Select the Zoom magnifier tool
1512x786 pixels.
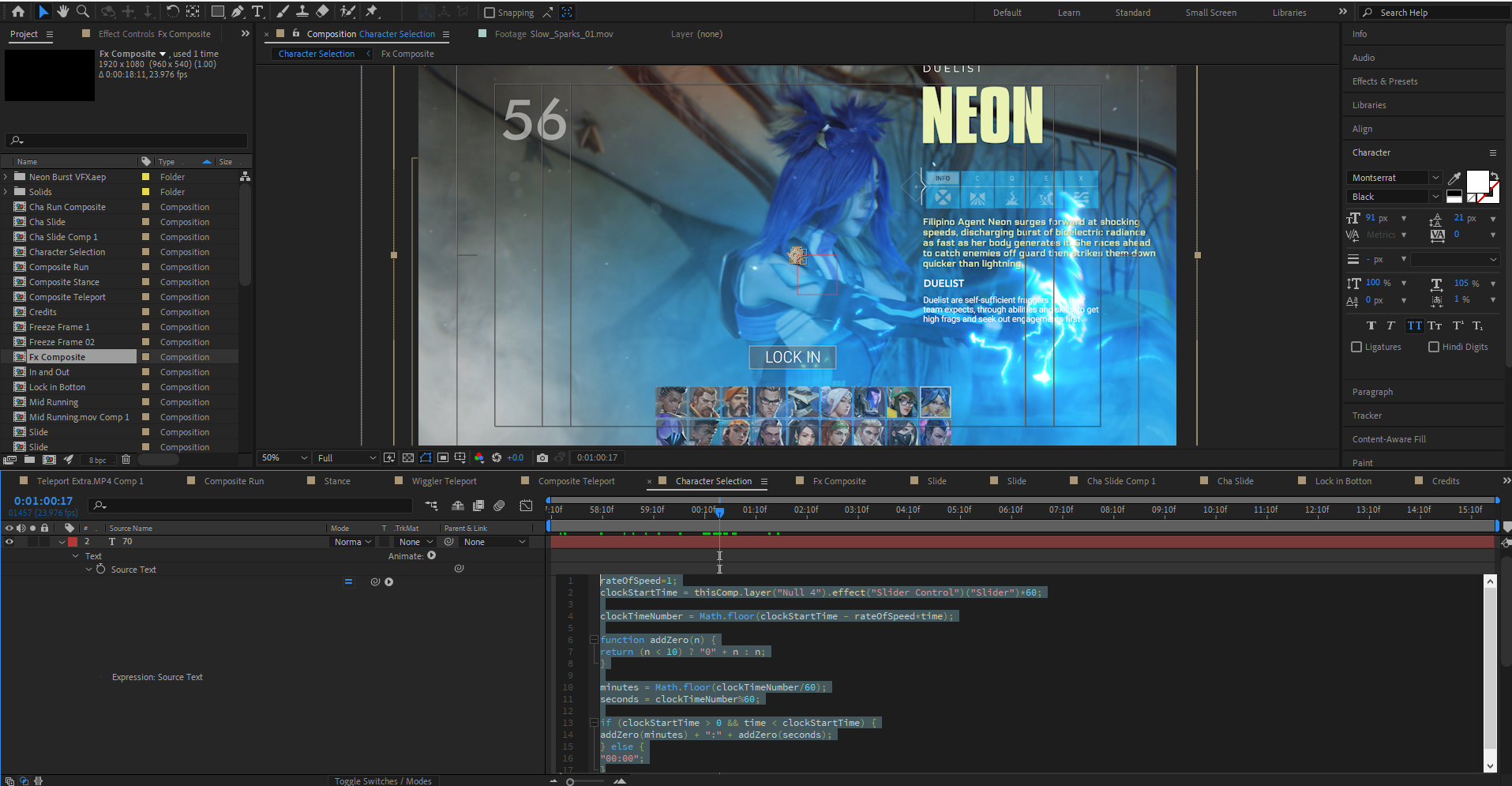[x=82, y=12]
